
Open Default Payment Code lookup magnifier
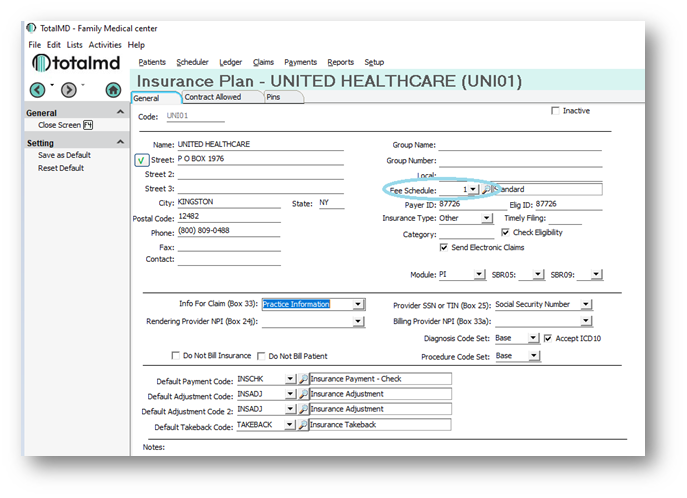click(302, 379)
